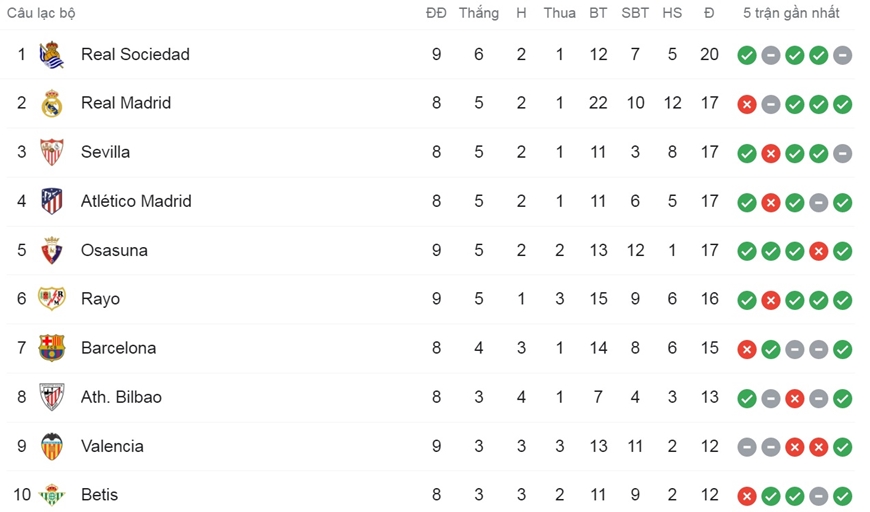The image size is (870, 512).
Task: Open the Barcelona team name link
Action: [119, 348]
